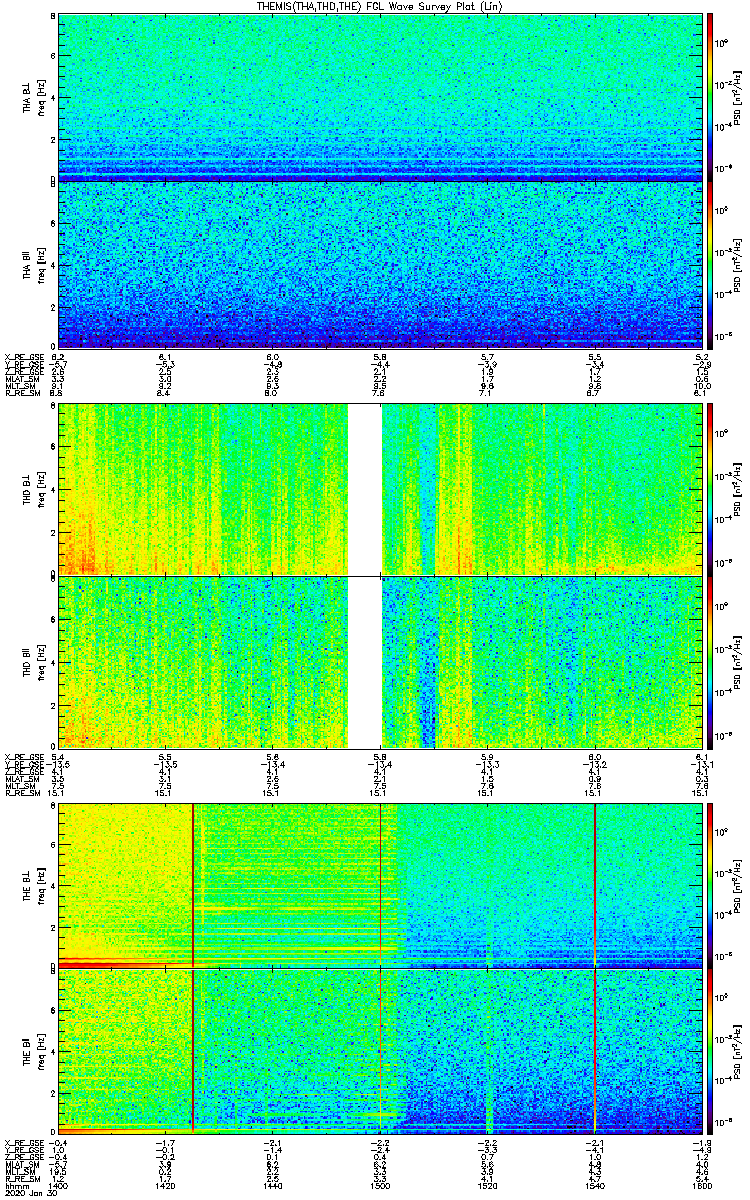Click the PSD [nT²/Hz] label of THE B-parallel color bar
Viewport: 750px width, 1200px height.
point(737,1051)
